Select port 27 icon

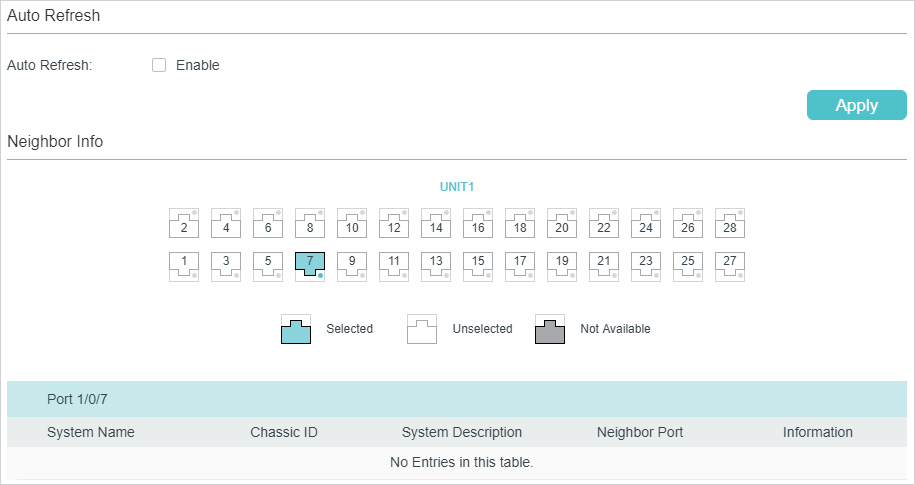point(730,267)
